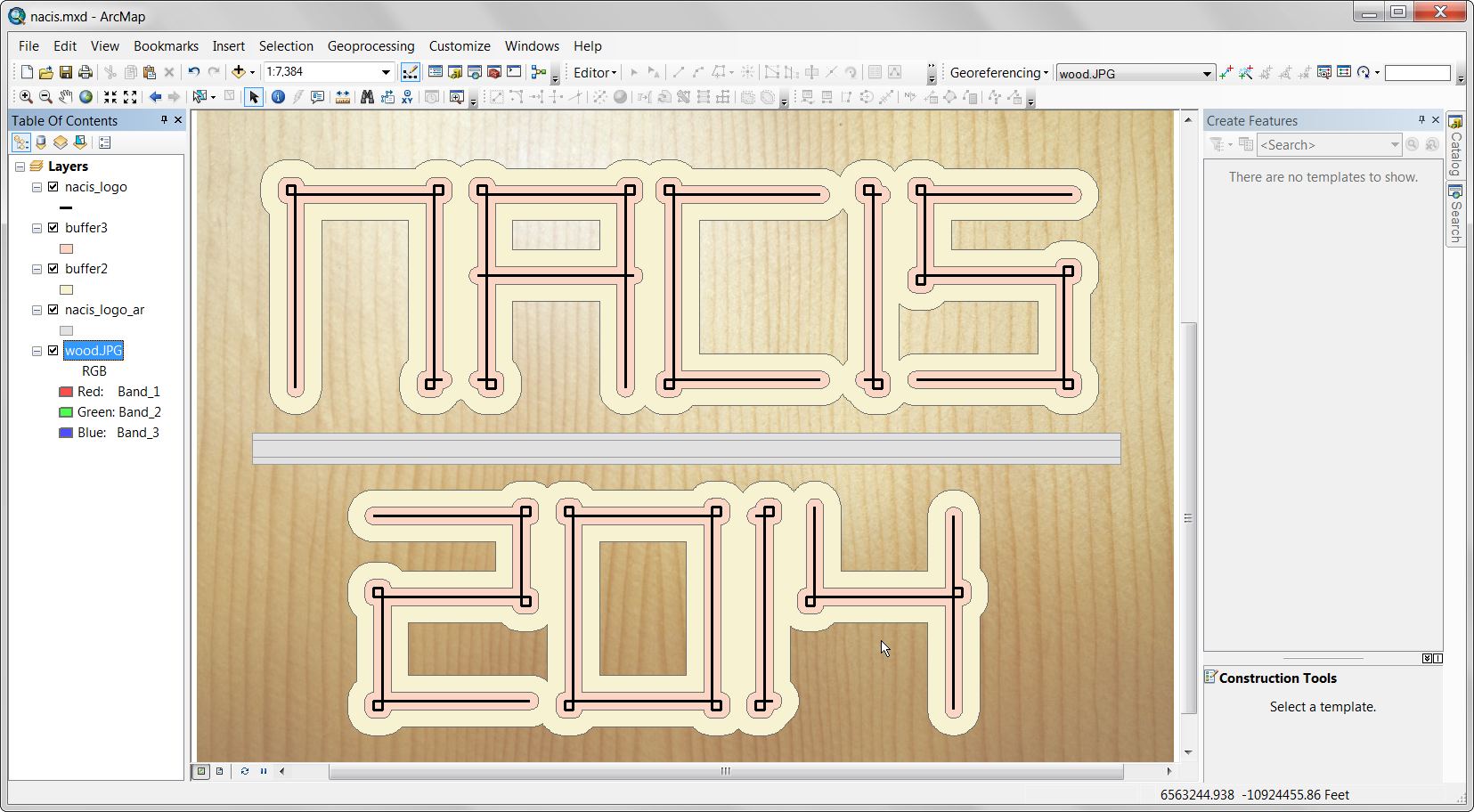The width and height of the screenshot is (1474, 812).
Task: Click Fixed Zoom In icon
Action: [x=110, y=97]
